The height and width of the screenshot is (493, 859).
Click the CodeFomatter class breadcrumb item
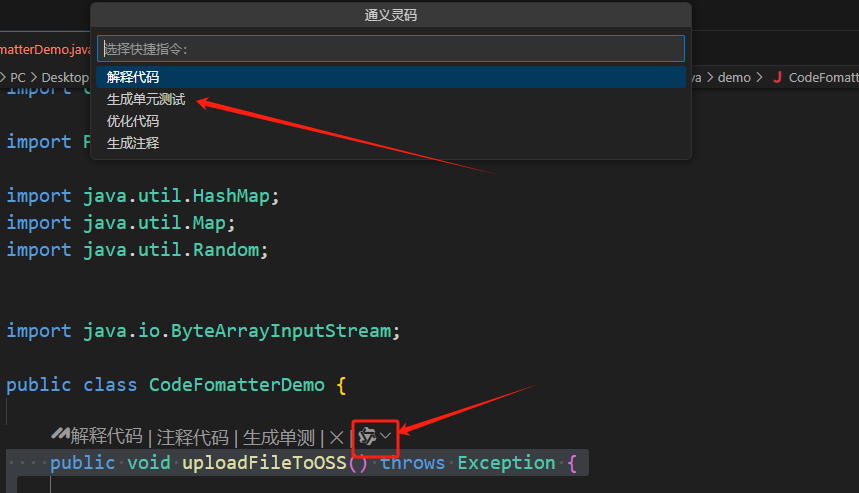click(x=822, y=77)
